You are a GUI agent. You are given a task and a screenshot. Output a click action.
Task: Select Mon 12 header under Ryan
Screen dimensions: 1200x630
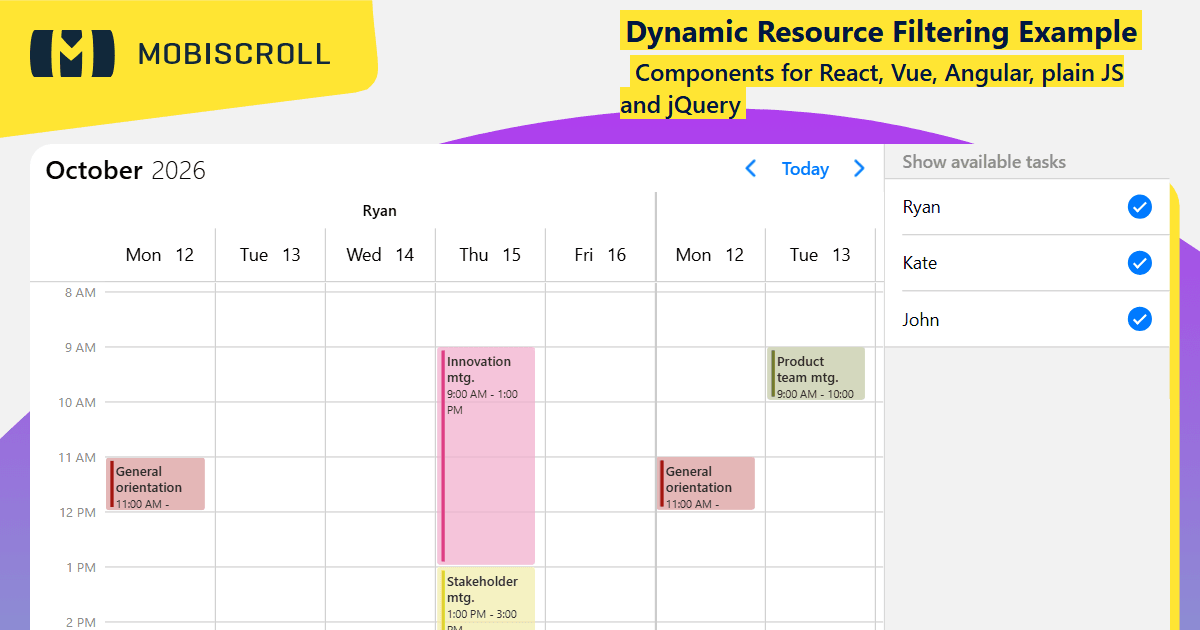point(160,255)
